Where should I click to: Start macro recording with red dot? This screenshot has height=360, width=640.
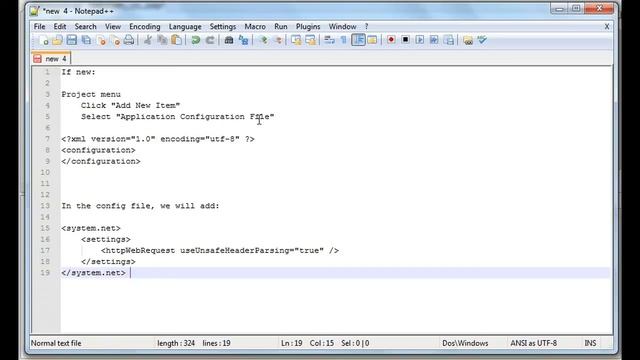click(391, 40)
